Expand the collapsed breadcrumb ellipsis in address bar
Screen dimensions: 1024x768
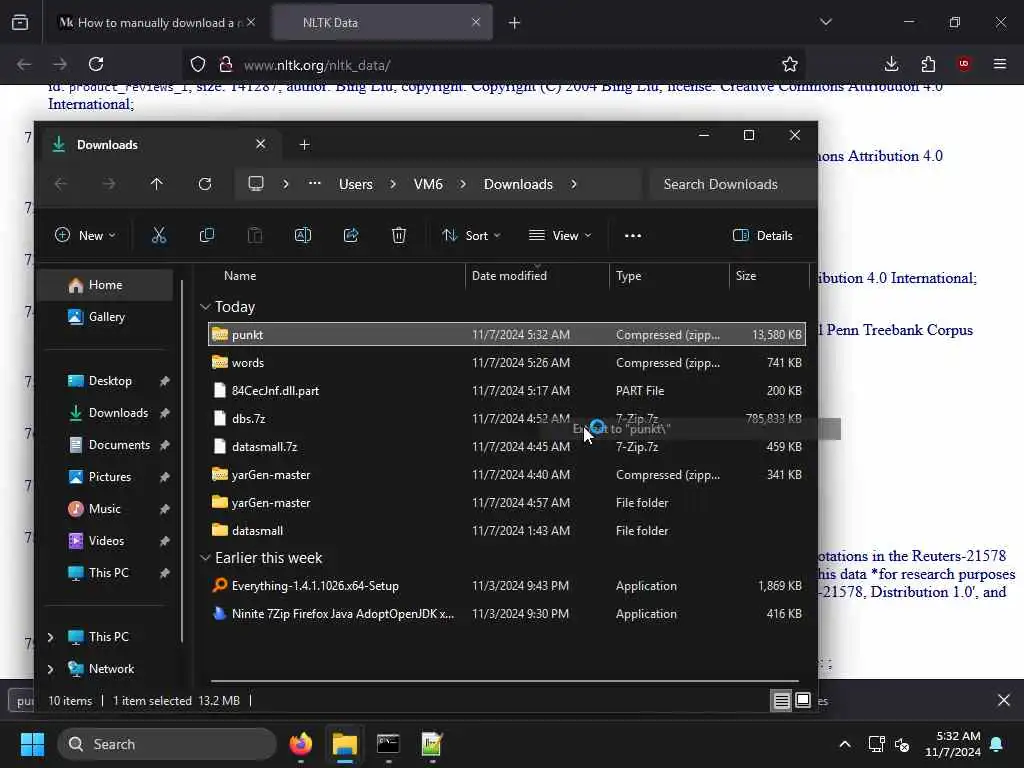315,184
